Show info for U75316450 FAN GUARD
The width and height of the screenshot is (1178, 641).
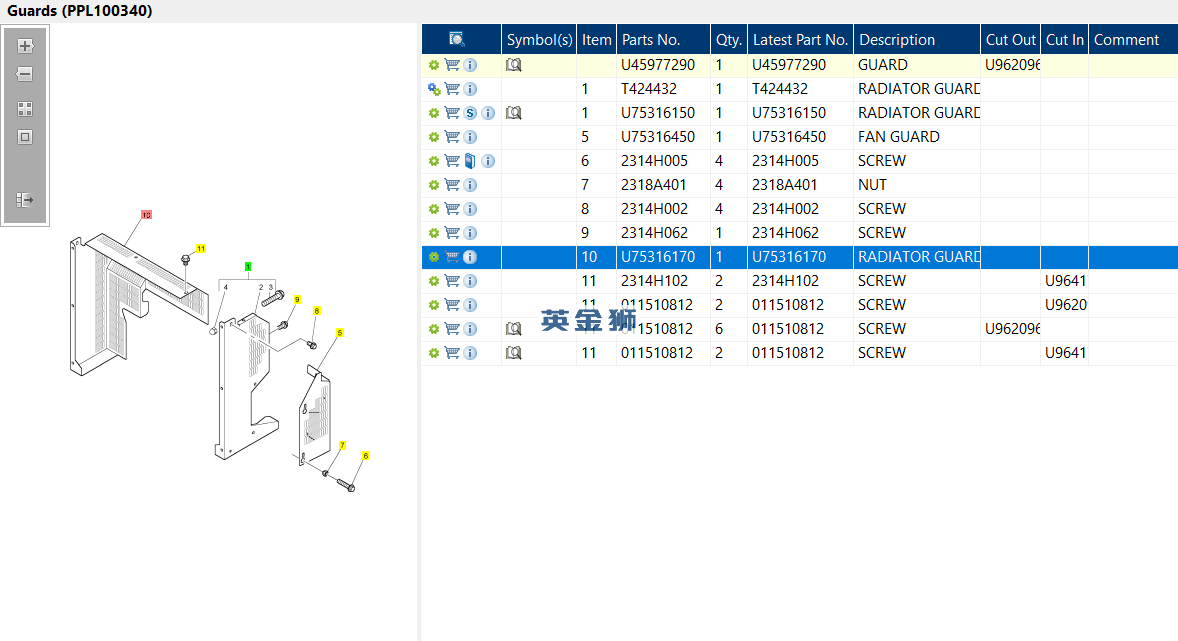tap(470, 137)
